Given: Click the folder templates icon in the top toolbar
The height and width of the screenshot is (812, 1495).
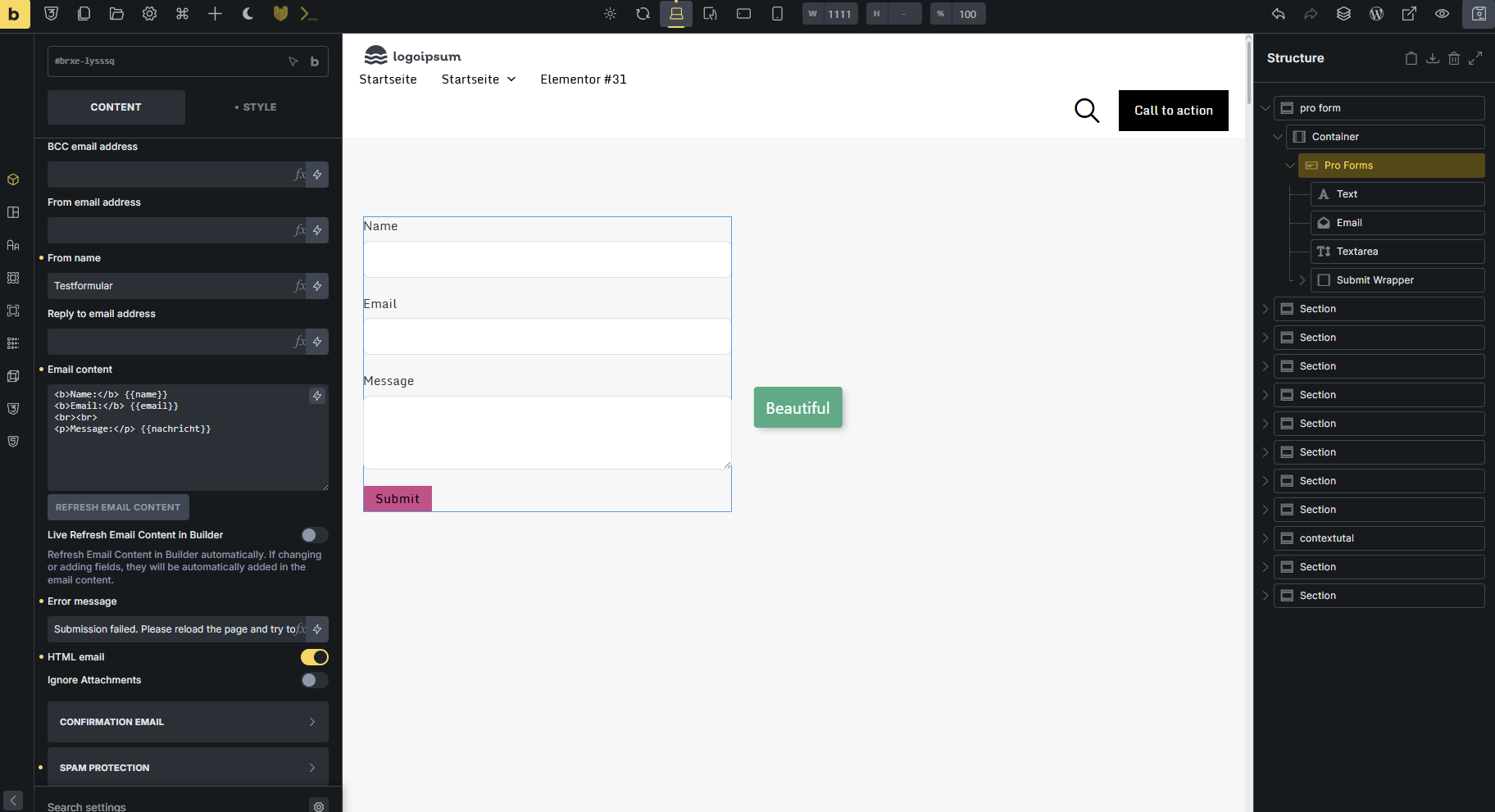Looking at the screenshot, I should (x=116, y=14).
